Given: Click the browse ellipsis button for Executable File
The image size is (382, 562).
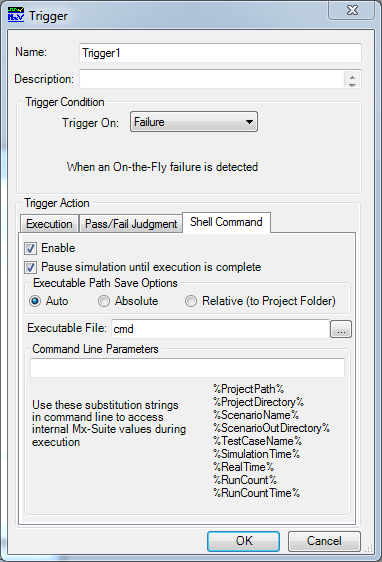Looking at the screenshot, I should (x=341, y=329).
